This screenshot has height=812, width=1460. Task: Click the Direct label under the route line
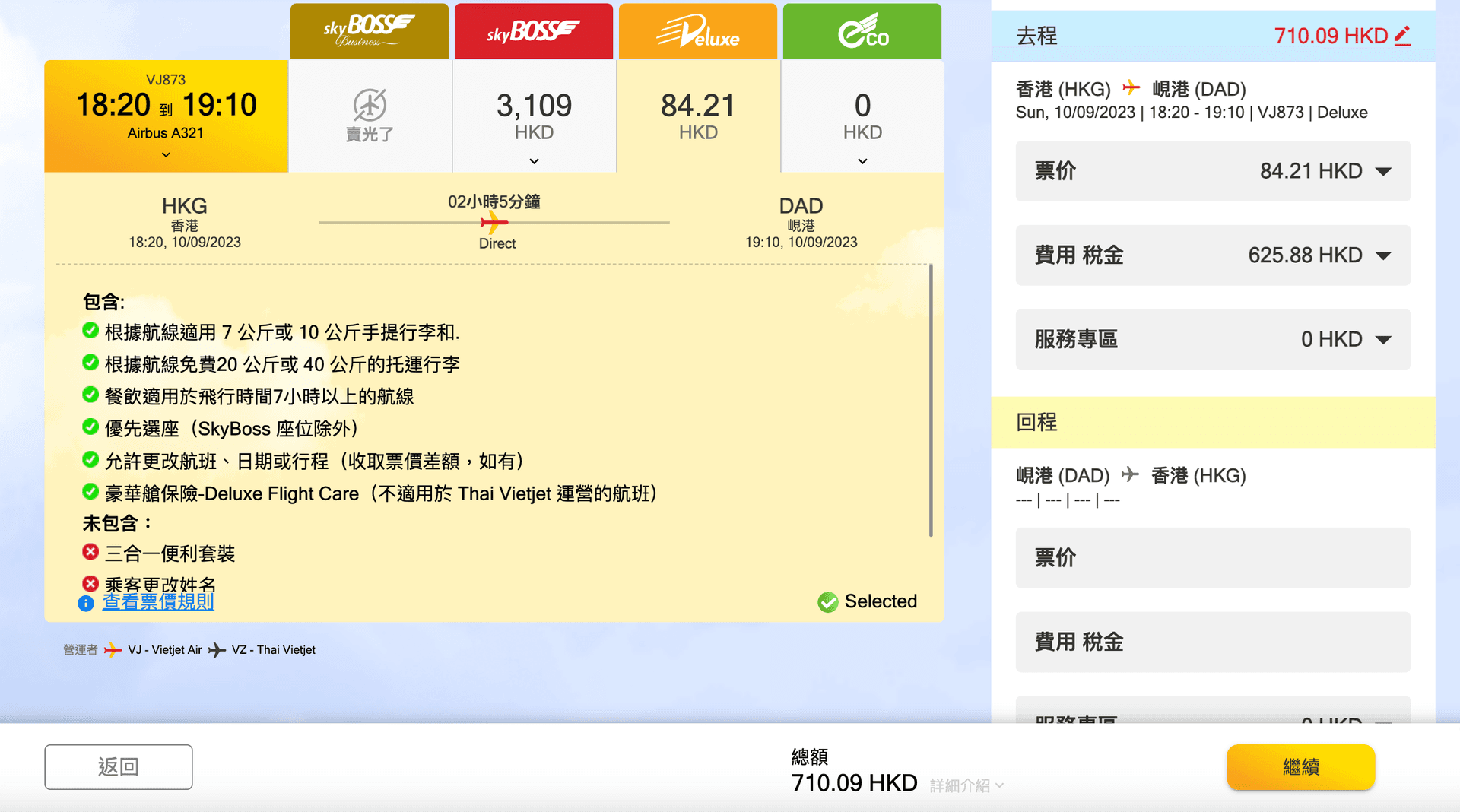click(497, 243)
